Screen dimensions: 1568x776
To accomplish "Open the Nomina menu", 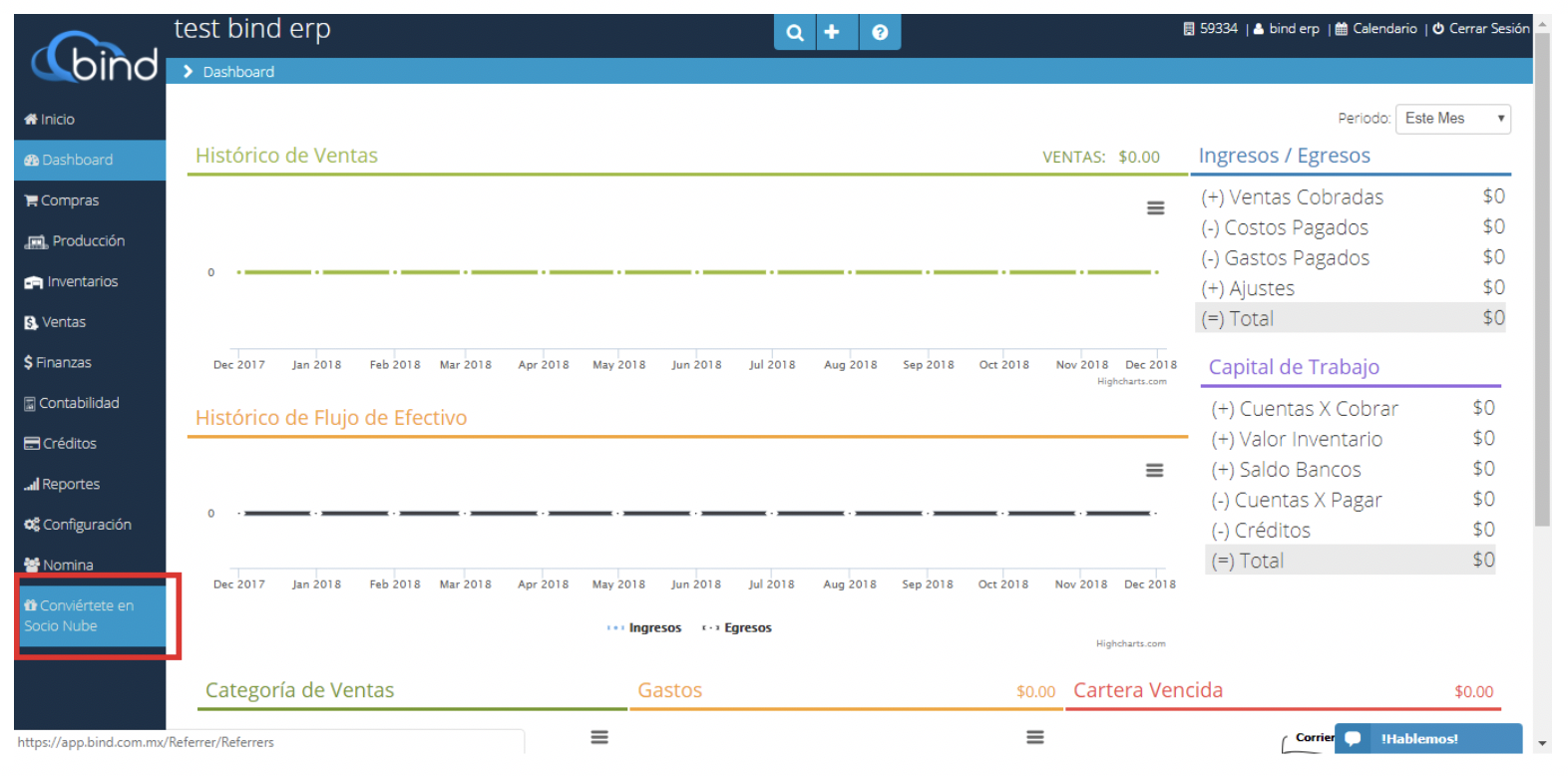I will click(90, 565).
